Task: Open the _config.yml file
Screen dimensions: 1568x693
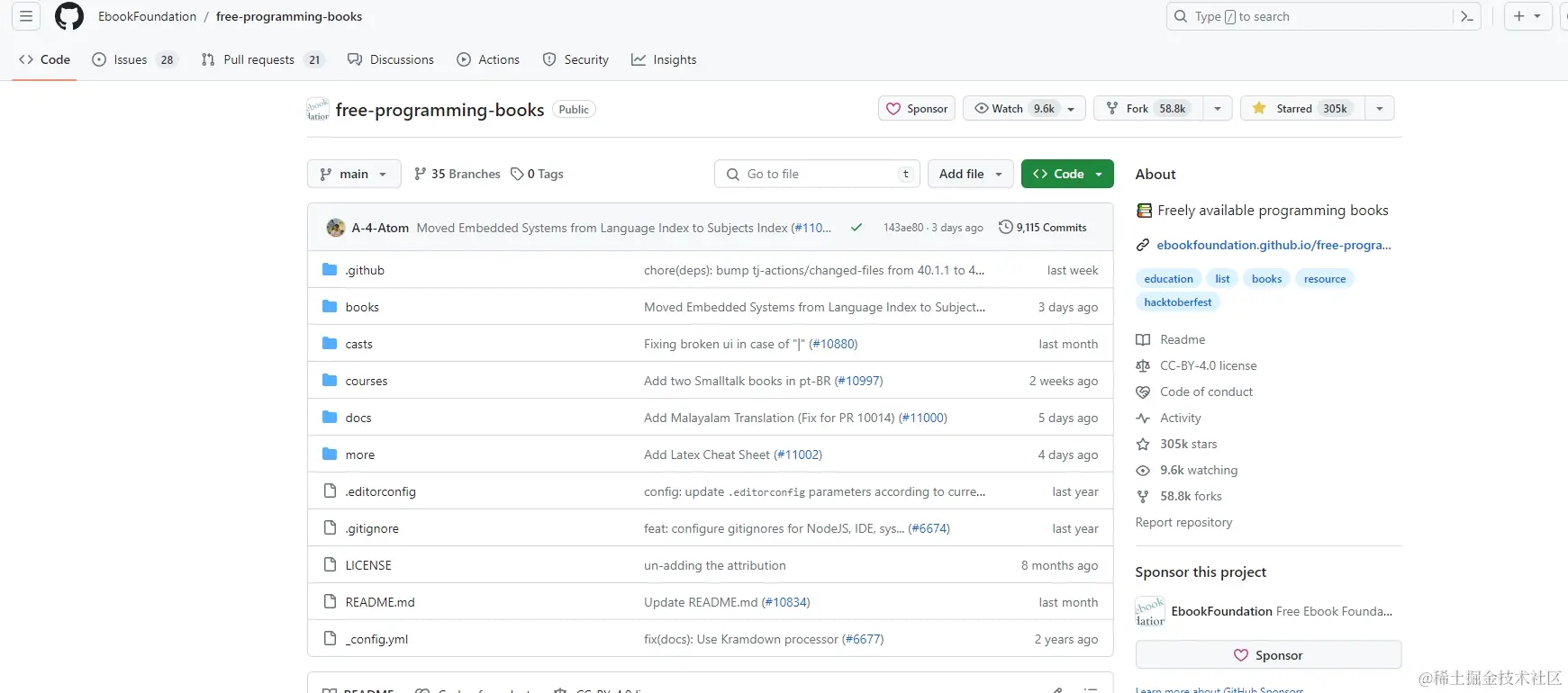Action: click(376, 639)
